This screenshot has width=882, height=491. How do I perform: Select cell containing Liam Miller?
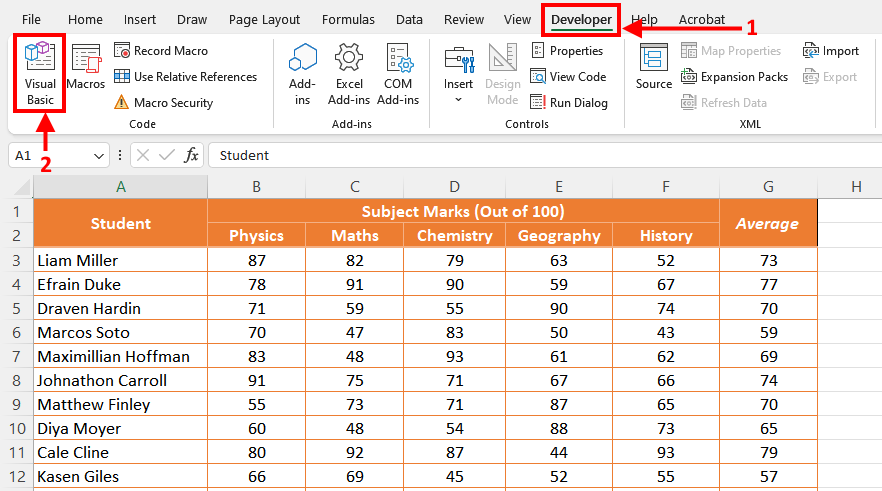tap(120, 260)
